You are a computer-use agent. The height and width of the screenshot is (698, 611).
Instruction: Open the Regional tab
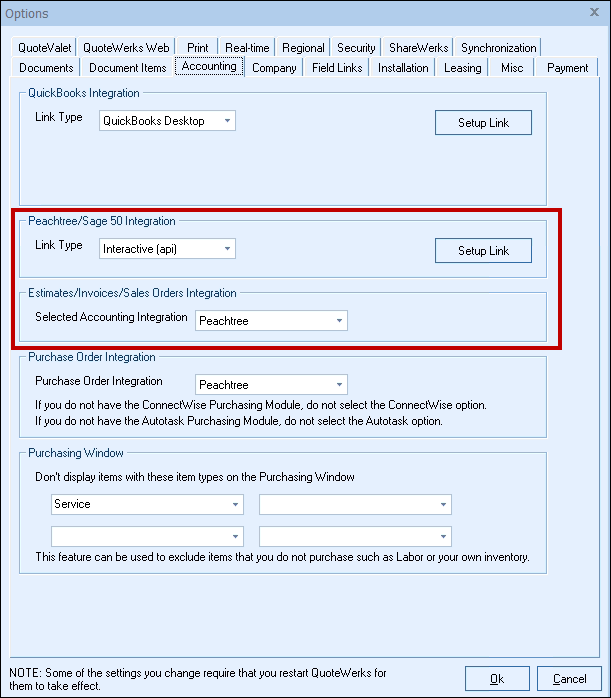(x=303, y=47)
